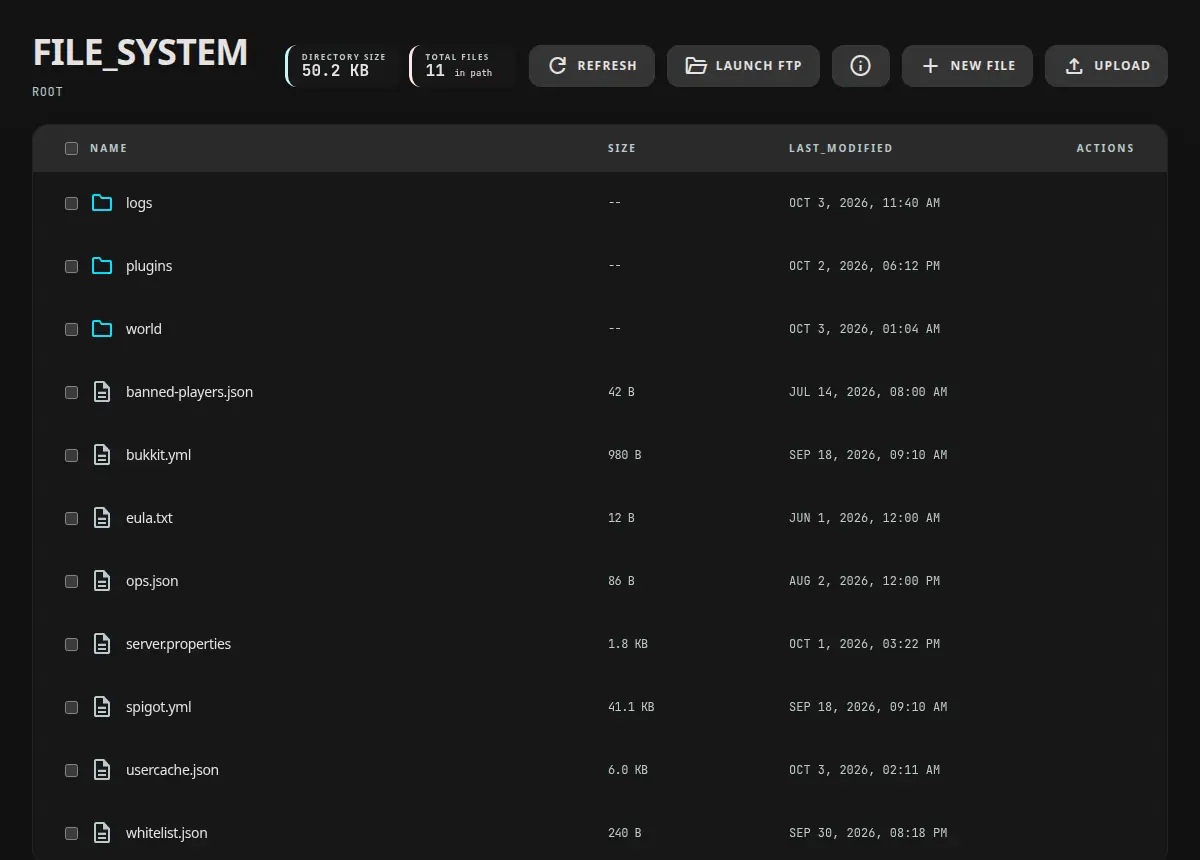Create a new file
1200x860 pixels.
point(967,66)
